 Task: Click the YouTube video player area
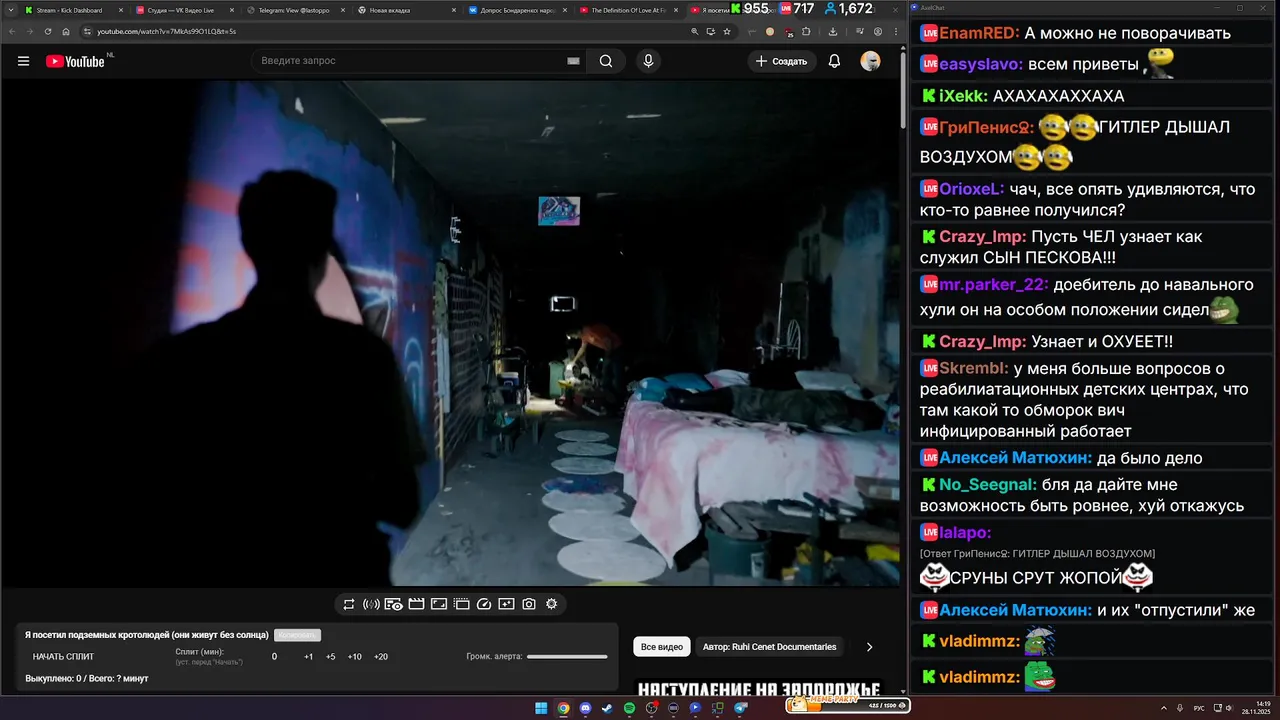tap(450, 333)
